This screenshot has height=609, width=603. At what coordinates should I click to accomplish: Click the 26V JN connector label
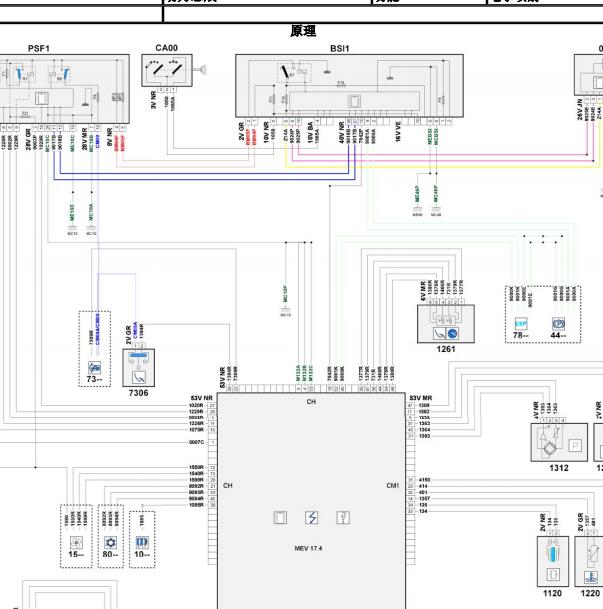click(579, 110)
